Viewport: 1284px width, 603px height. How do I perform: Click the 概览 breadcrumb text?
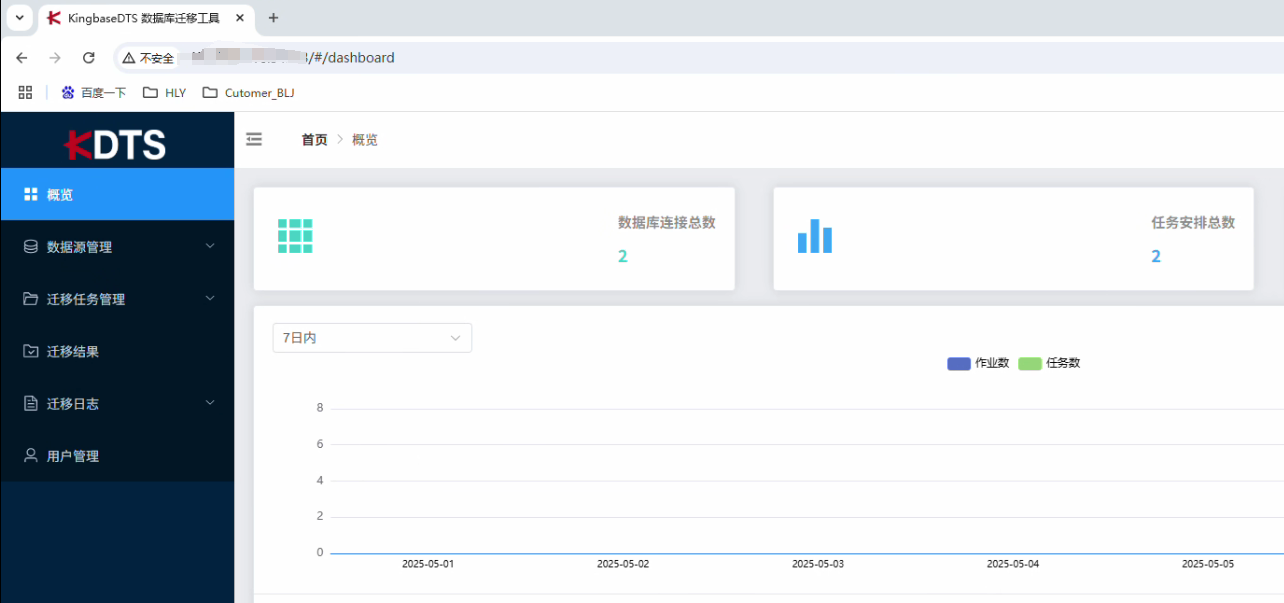(x=365, y=140)
